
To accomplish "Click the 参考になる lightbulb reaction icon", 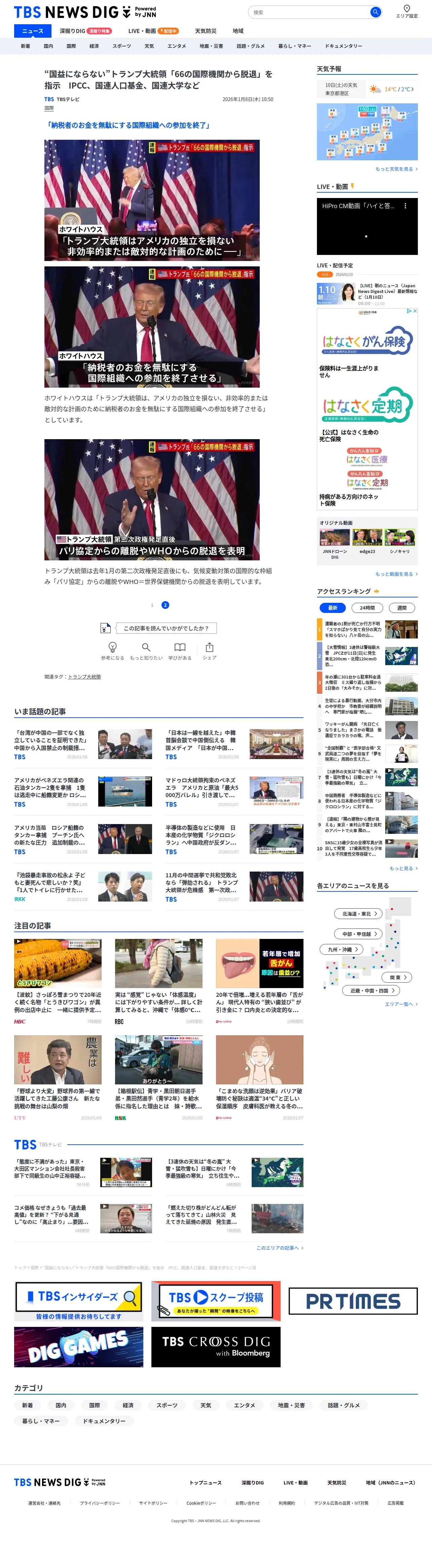I will click(113, 647).
